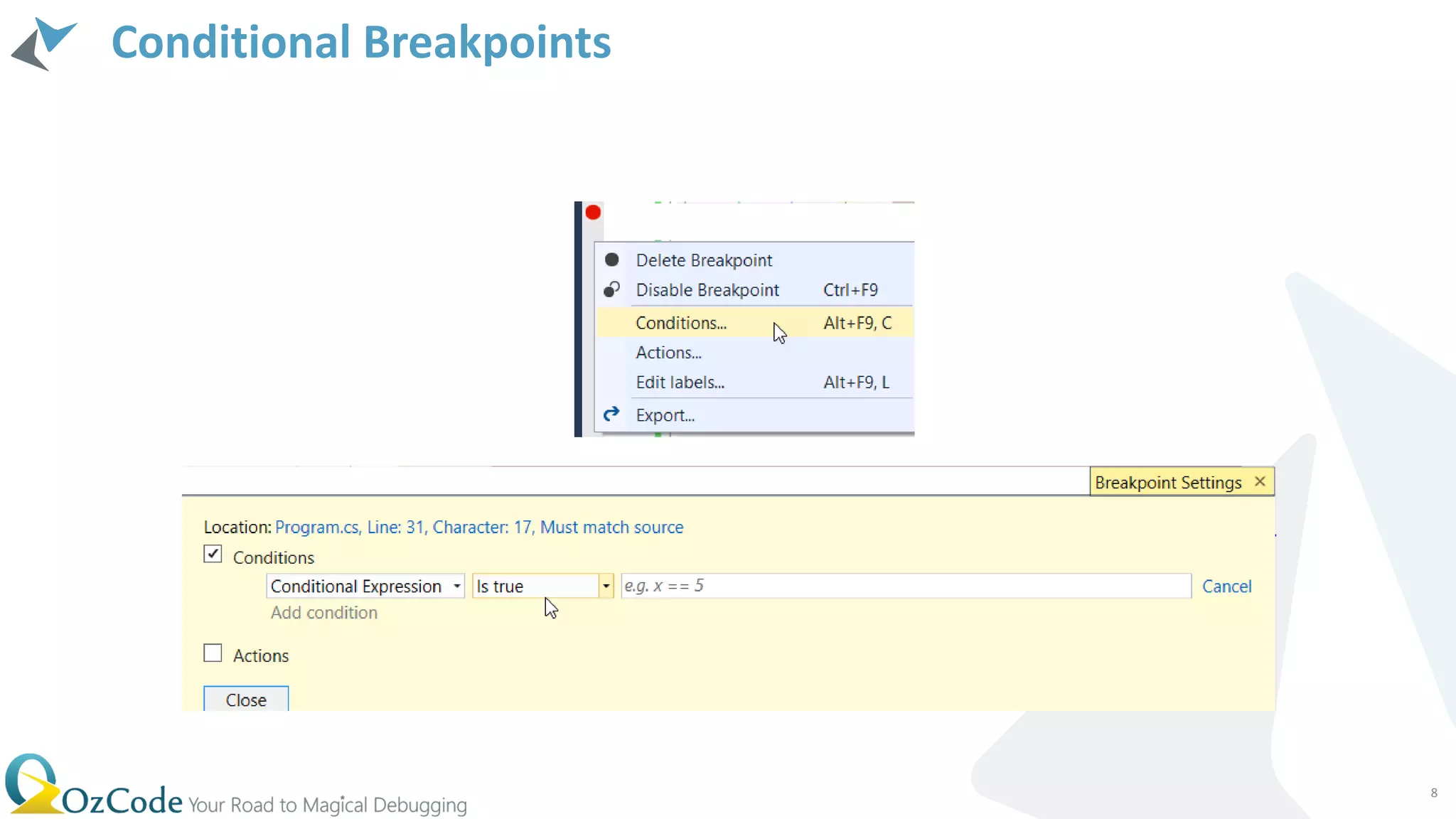Screen dimensions: 1456x819
Task: Open the Conditional Expression dropdown
Action: [365, 586]
